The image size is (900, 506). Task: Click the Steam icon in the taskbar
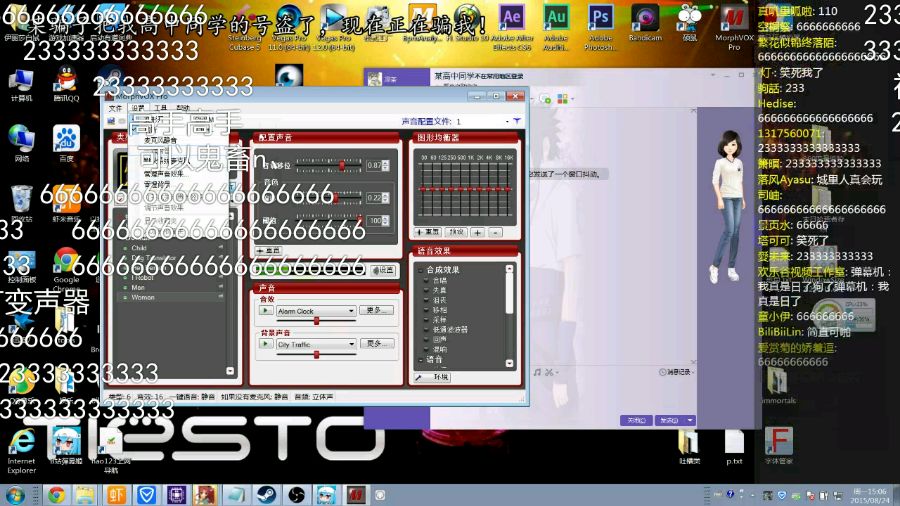(267, 494)
